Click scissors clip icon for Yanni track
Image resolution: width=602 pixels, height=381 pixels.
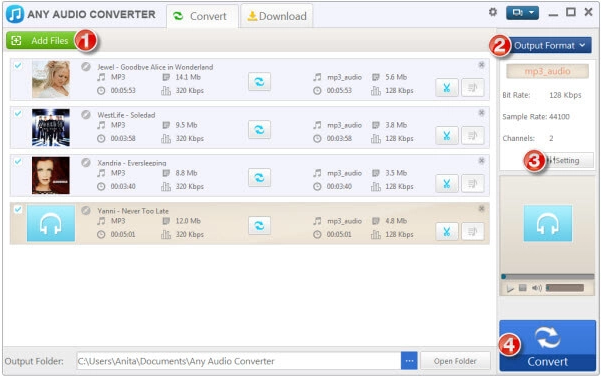click(x=447, y=232)
